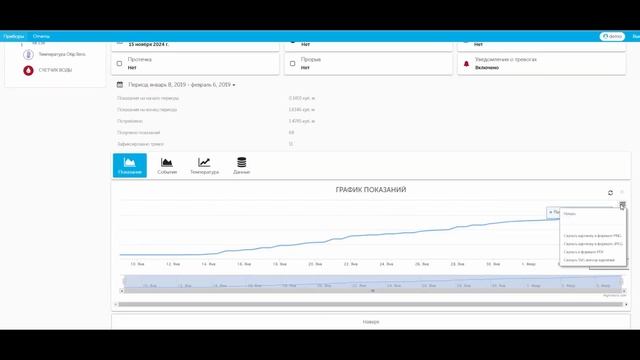
Task: Open the Температура device entry in sidebar
Action: pos(62,54)
